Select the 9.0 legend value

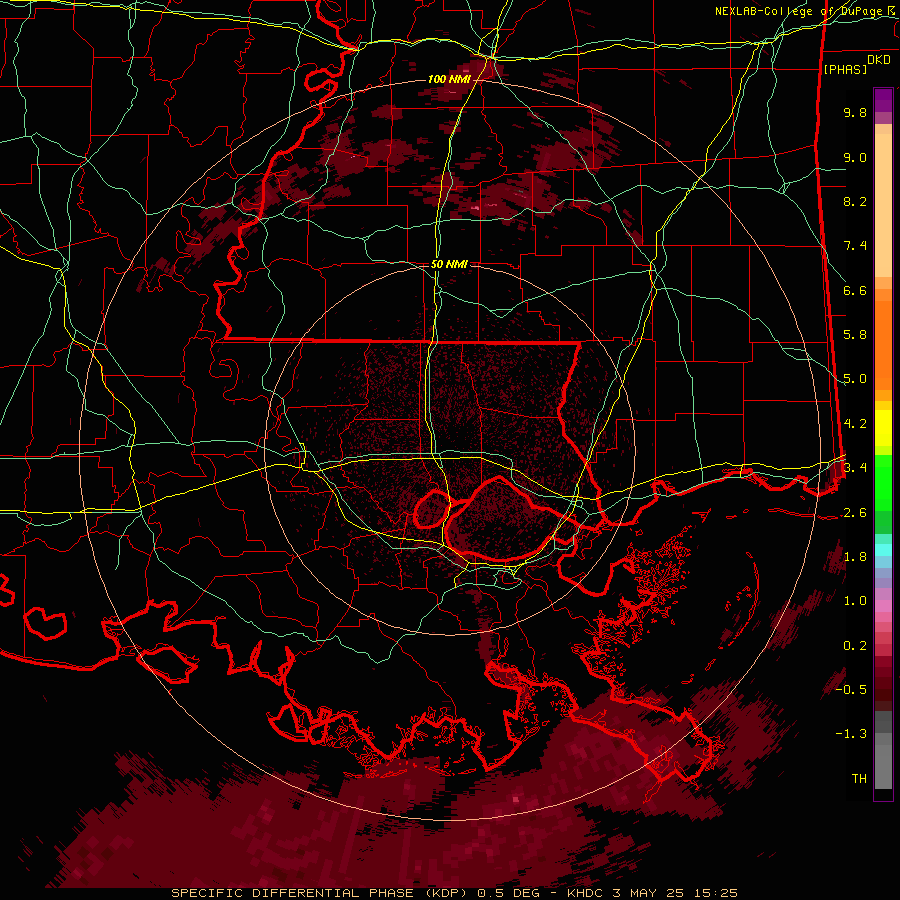tap(855, 158)
